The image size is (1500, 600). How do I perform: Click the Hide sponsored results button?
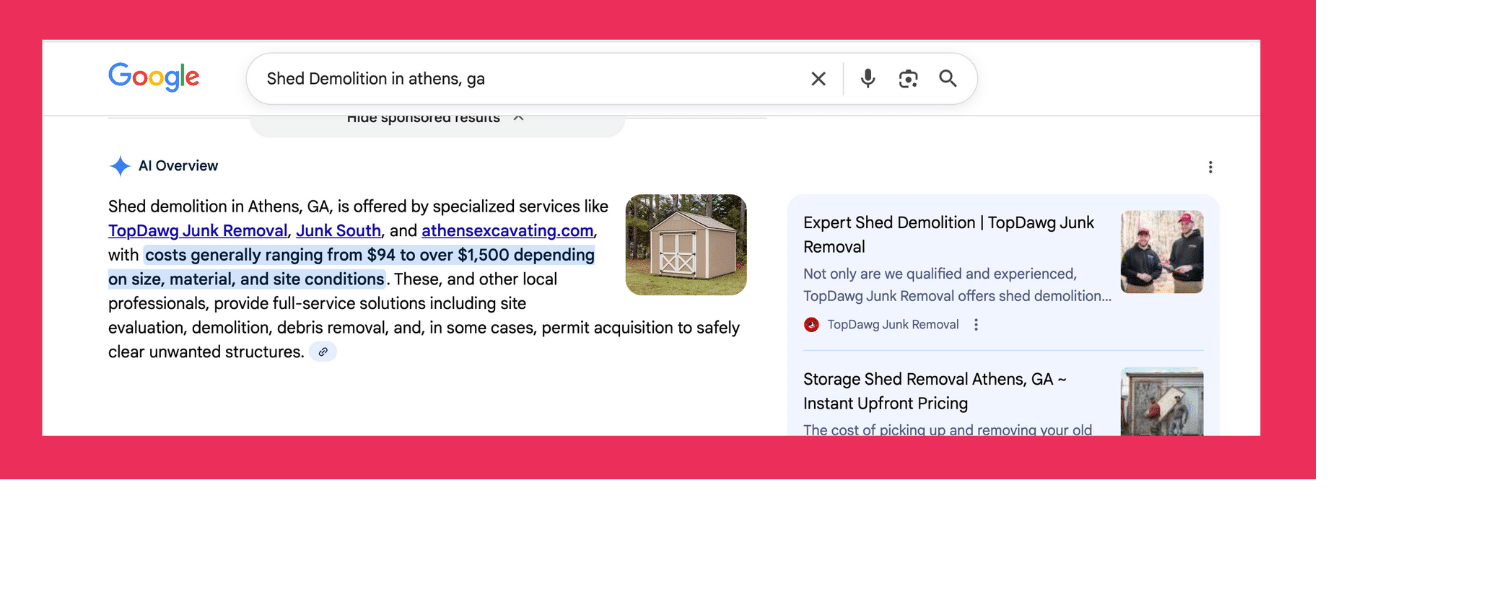click(x=423, y=119)
